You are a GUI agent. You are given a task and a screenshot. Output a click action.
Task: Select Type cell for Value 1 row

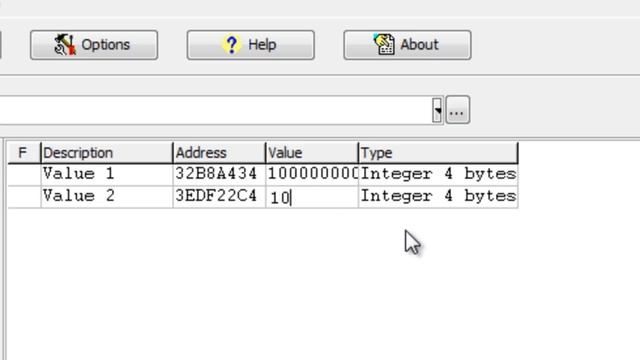point(438,174)
